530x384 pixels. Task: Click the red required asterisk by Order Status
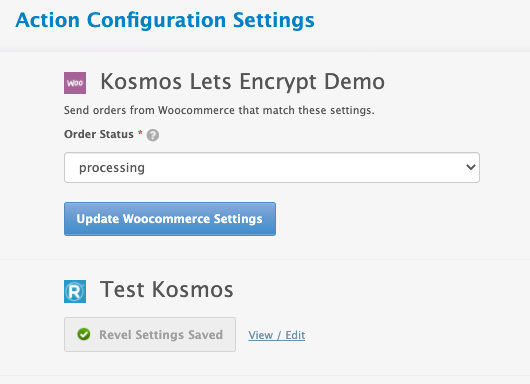[x=140, y=133]
